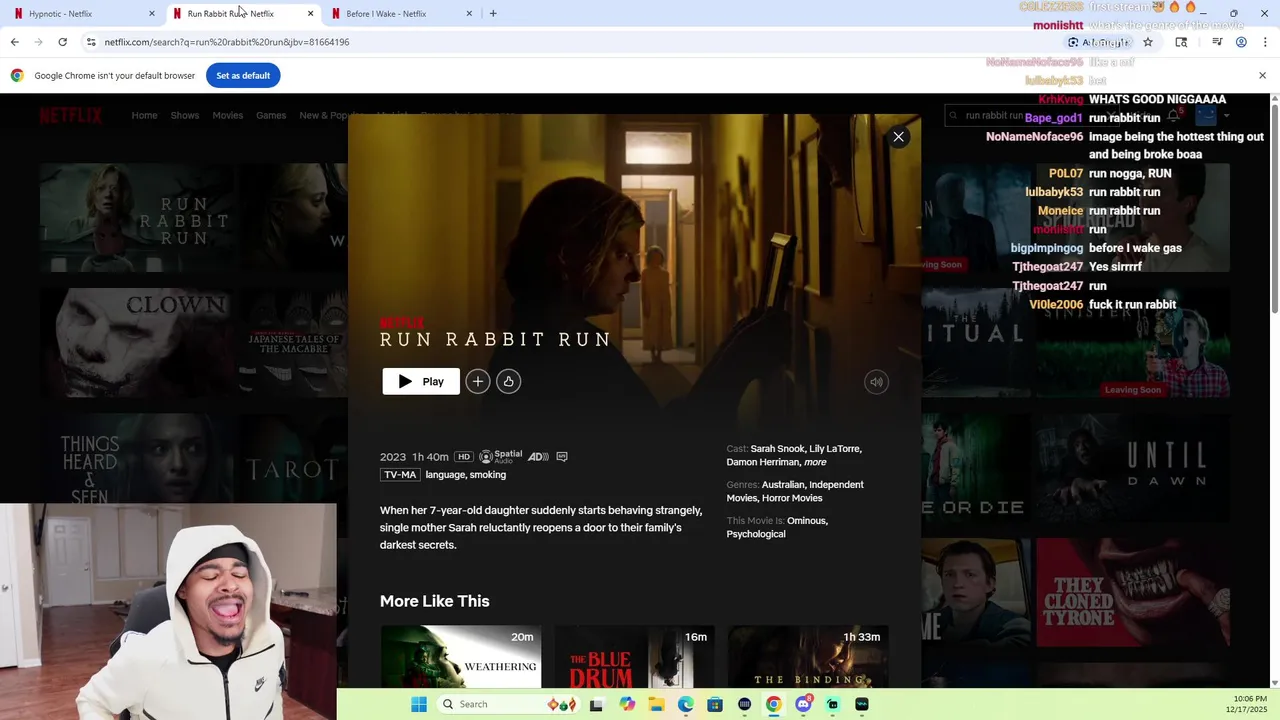This screenshot has width=1280, height=720.
Task: Open Discord from the taskbar
Action: pyautogui.click(x=803, y=704)
